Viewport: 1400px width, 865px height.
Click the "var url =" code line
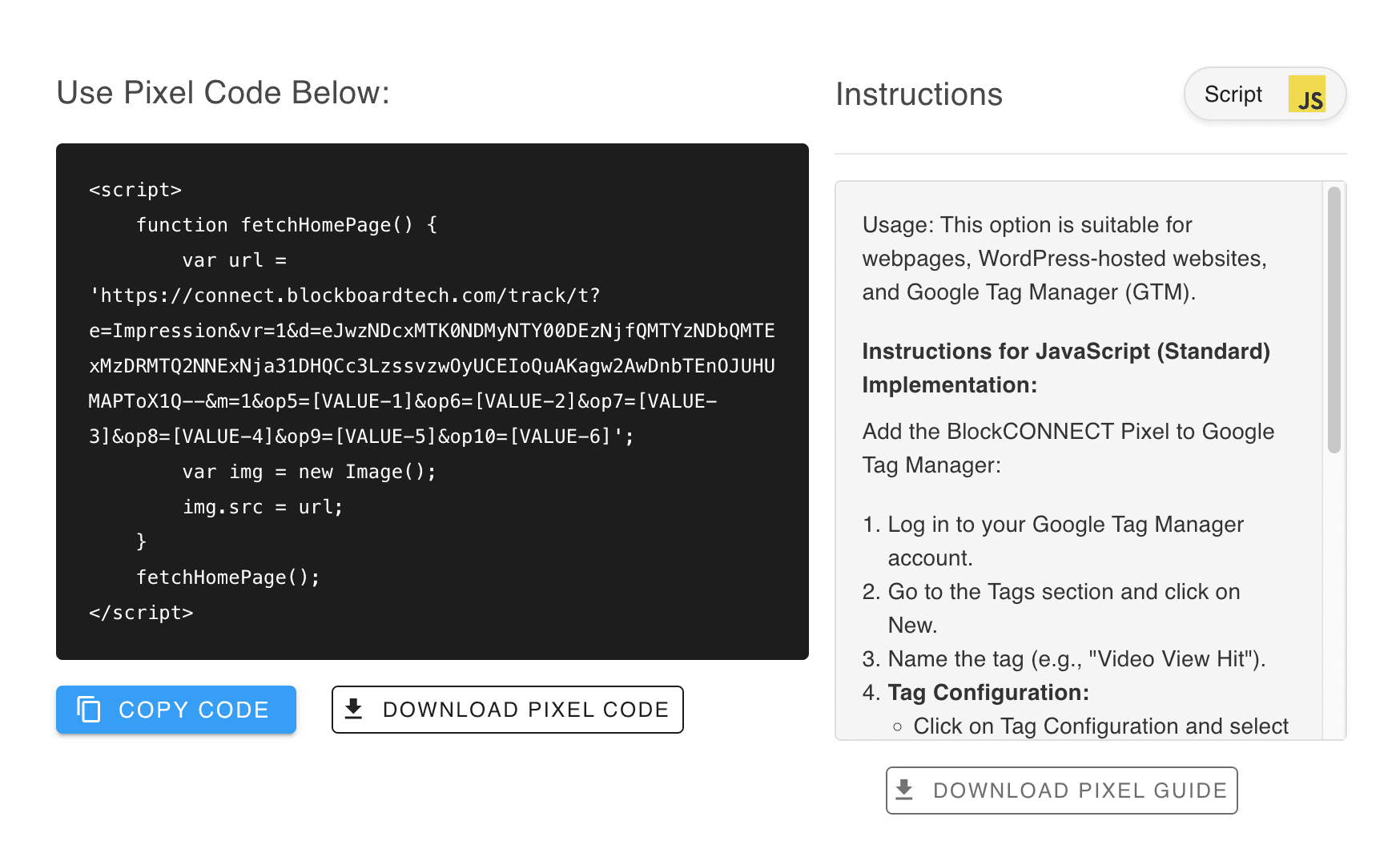pyautogui.click(x=235, y=260)
